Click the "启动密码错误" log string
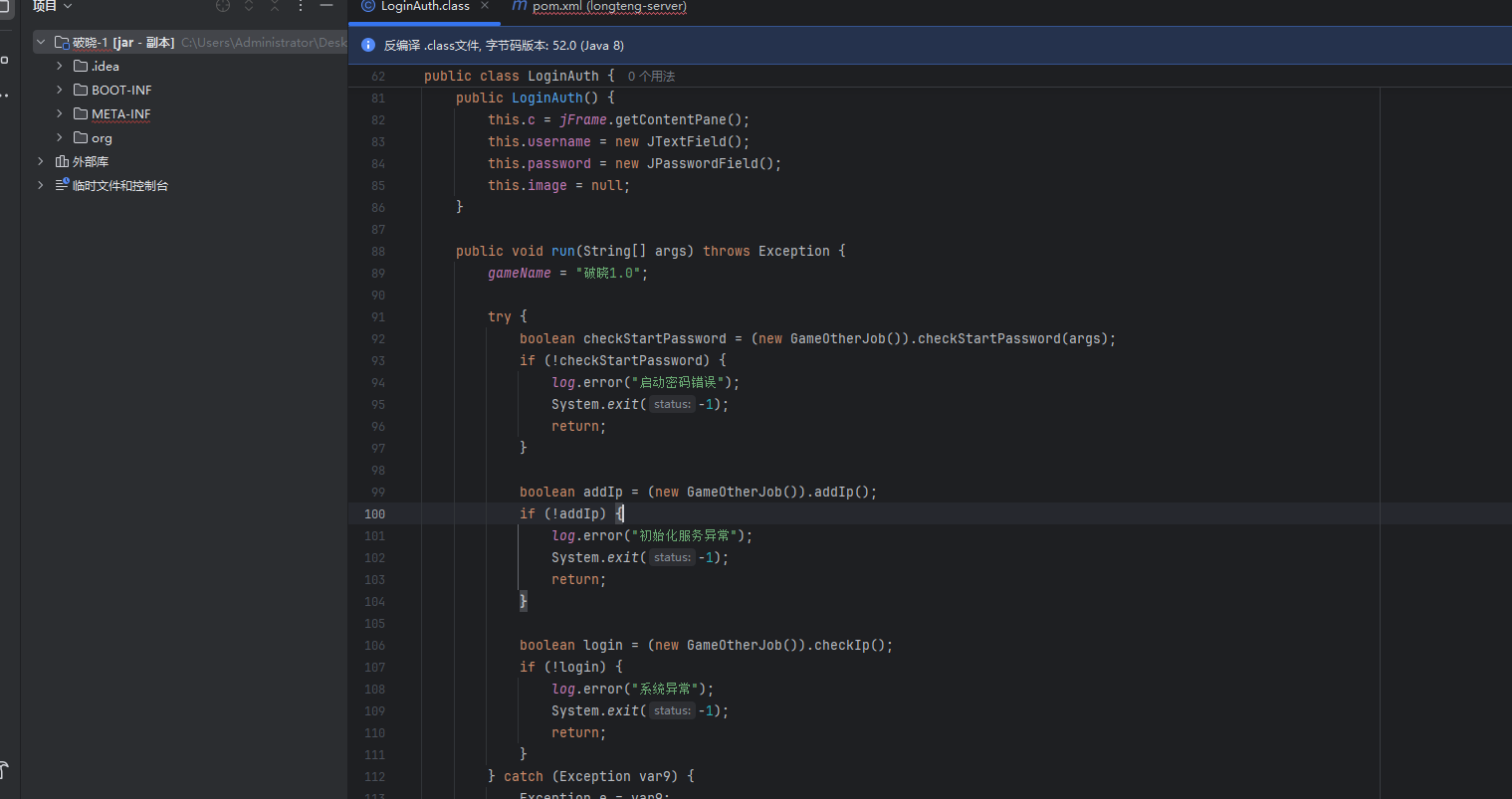 point(679,382)
